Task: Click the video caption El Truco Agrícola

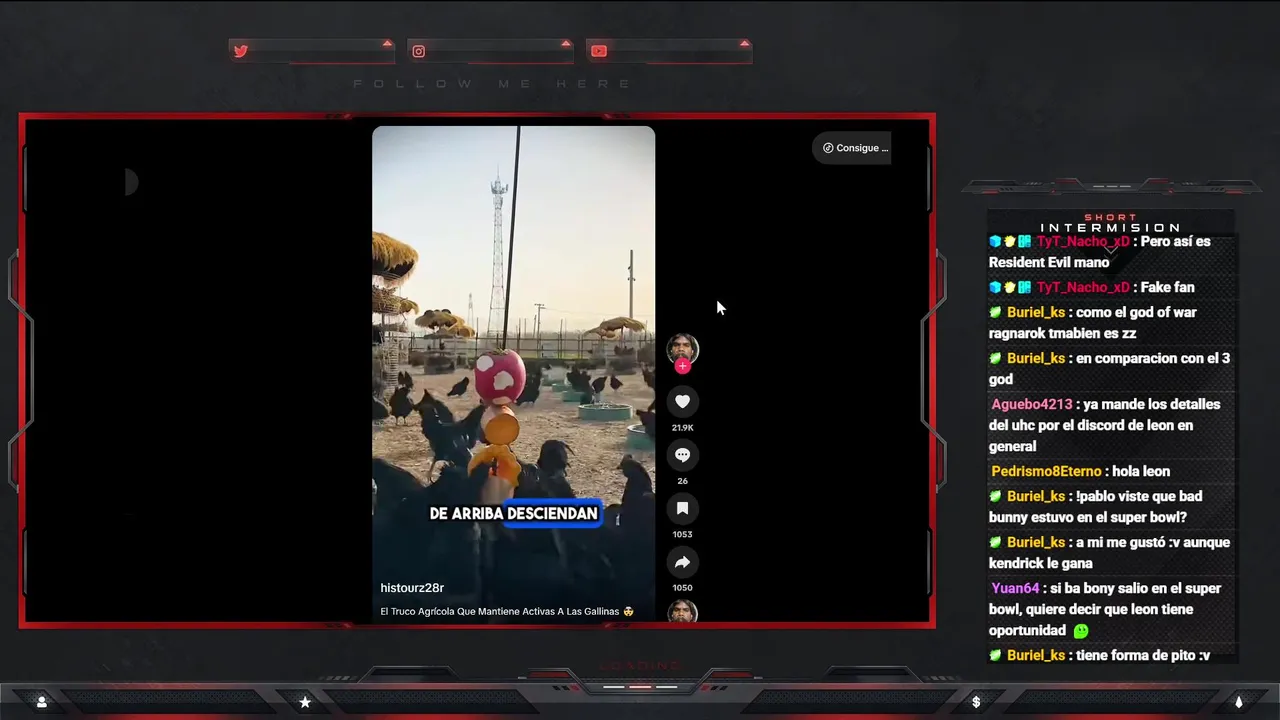Action: click(x=507, y=611)
